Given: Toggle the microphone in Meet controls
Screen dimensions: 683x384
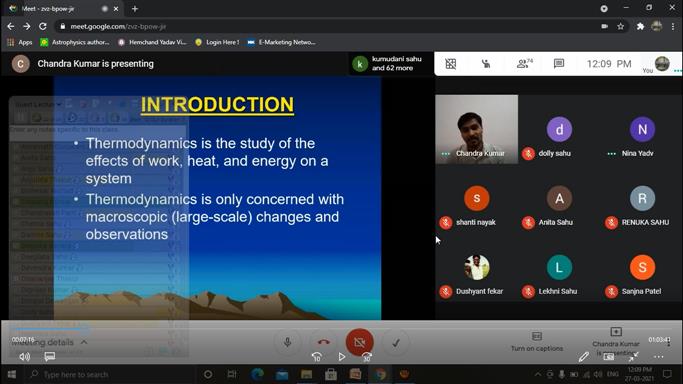Looking at the screenshot, I should pyautogui.click(x=287, y=342).
